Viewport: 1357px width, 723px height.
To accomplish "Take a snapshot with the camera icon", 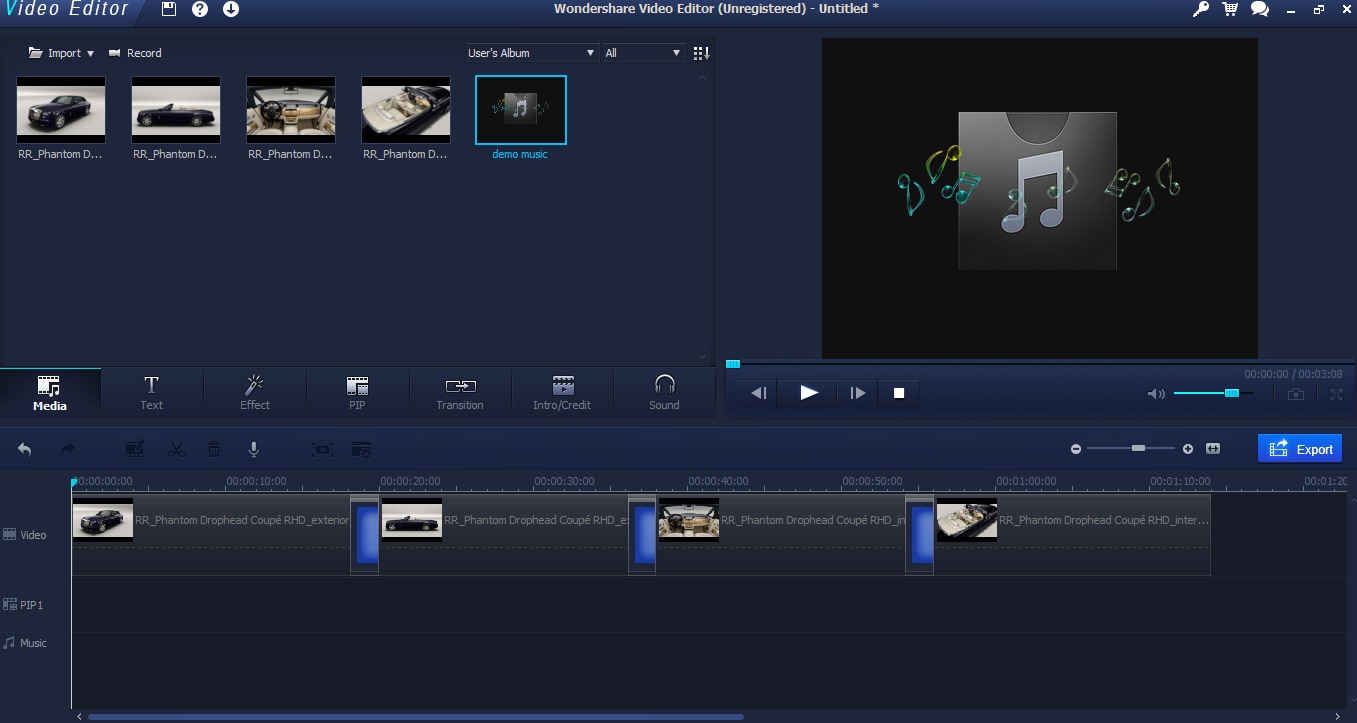I will tap(1296, 394).
